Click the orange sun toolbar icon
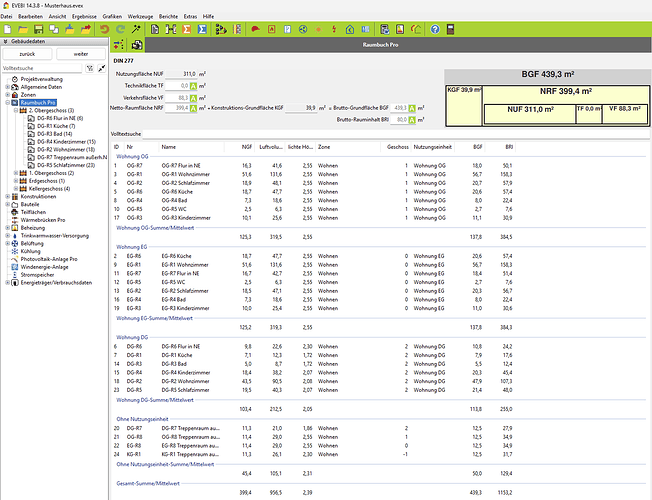 point(319,29)
